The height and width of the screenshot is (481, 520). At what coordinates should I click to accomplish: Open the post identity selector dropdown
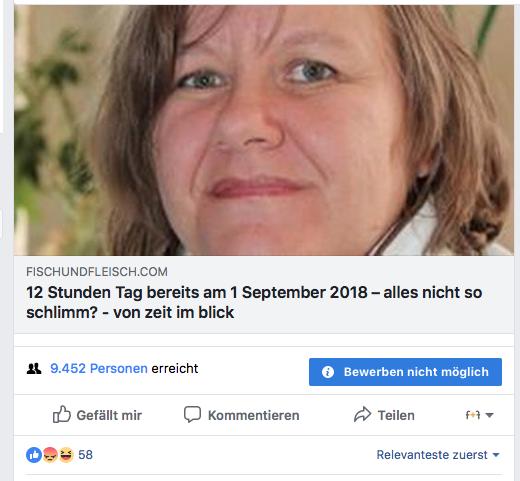pos(479,415)
